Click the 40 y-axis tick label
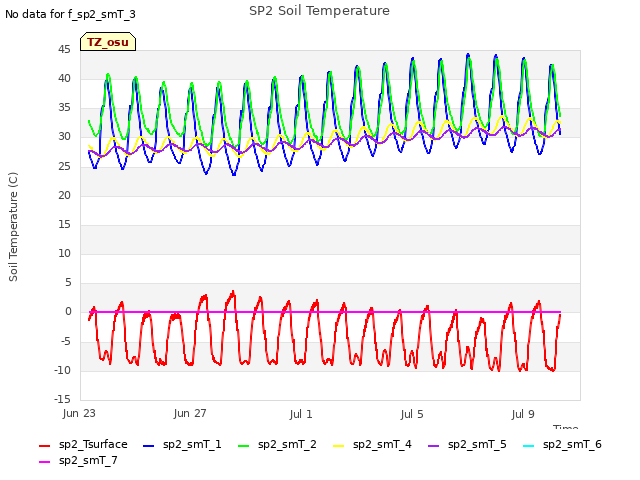Image resolution: width=640 pixels, height=480 pixels. [x=64, y=78]
